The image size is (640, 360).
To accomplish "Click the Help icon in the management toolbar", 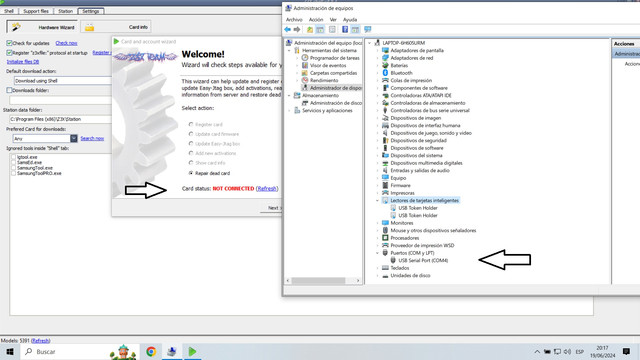I will click(345, 29).
